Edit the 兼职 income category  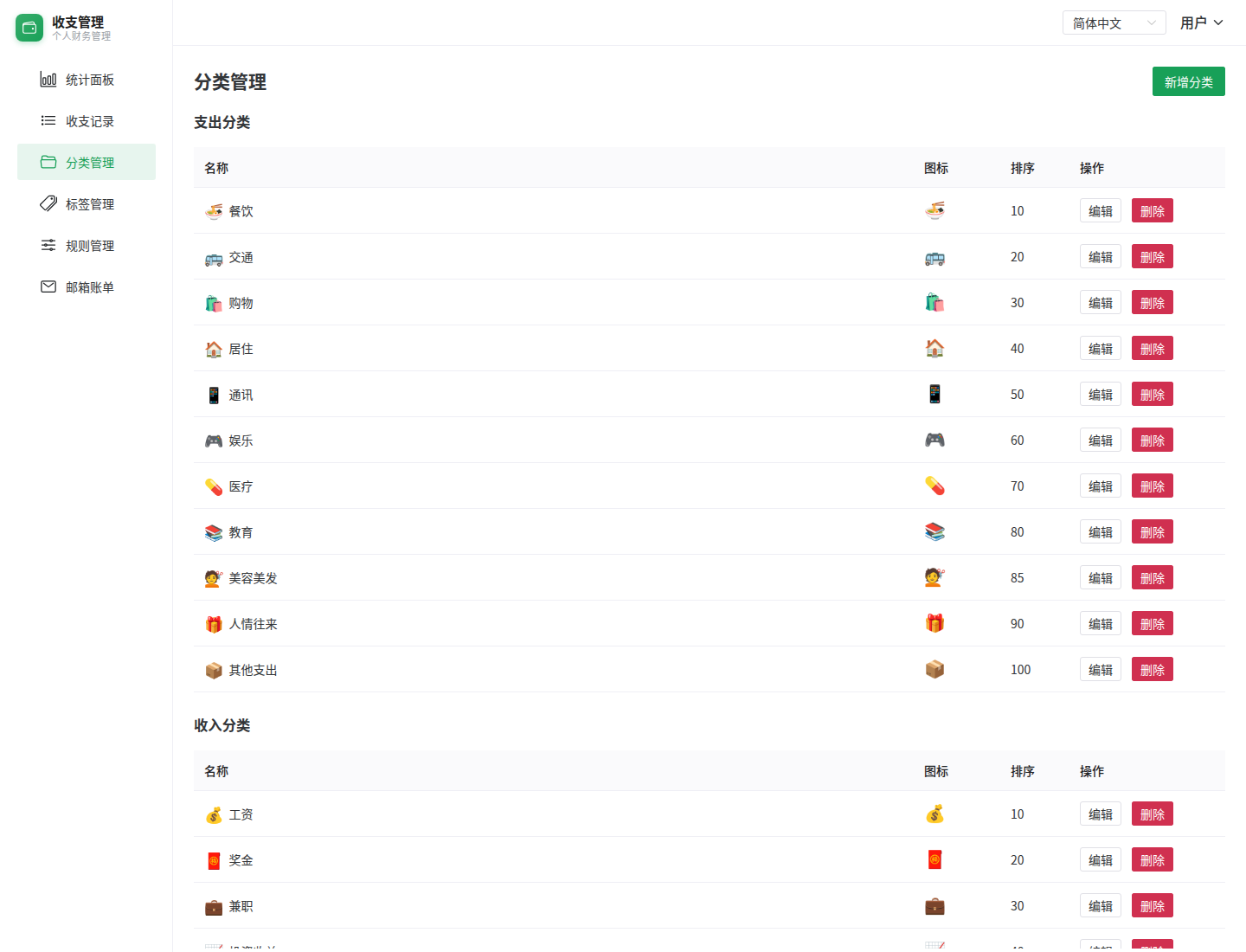[1101, 905]
